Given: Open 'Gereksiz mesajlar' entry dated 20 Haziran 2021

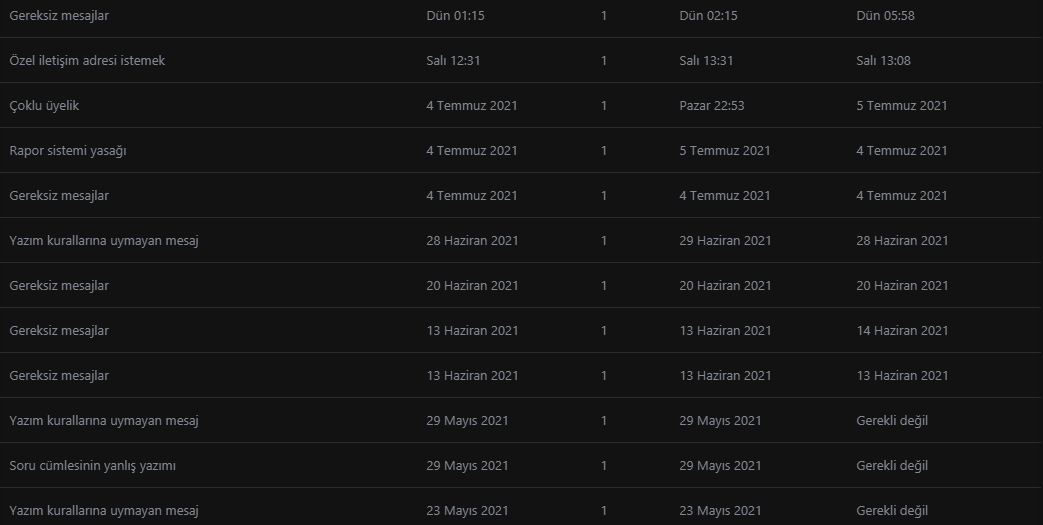Looking at the screenshot, I should [x=59, y=286].
